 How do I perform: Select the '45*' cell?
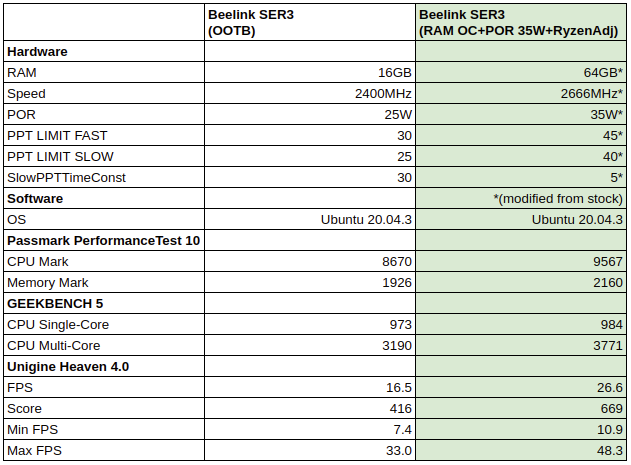click(x=521, y=135)
